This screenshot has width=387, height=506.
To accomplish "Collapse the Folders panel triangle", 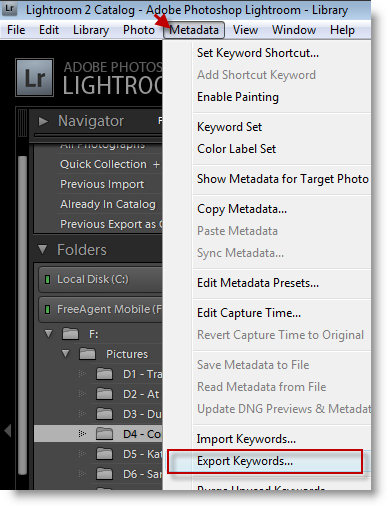I will (43, 250).
